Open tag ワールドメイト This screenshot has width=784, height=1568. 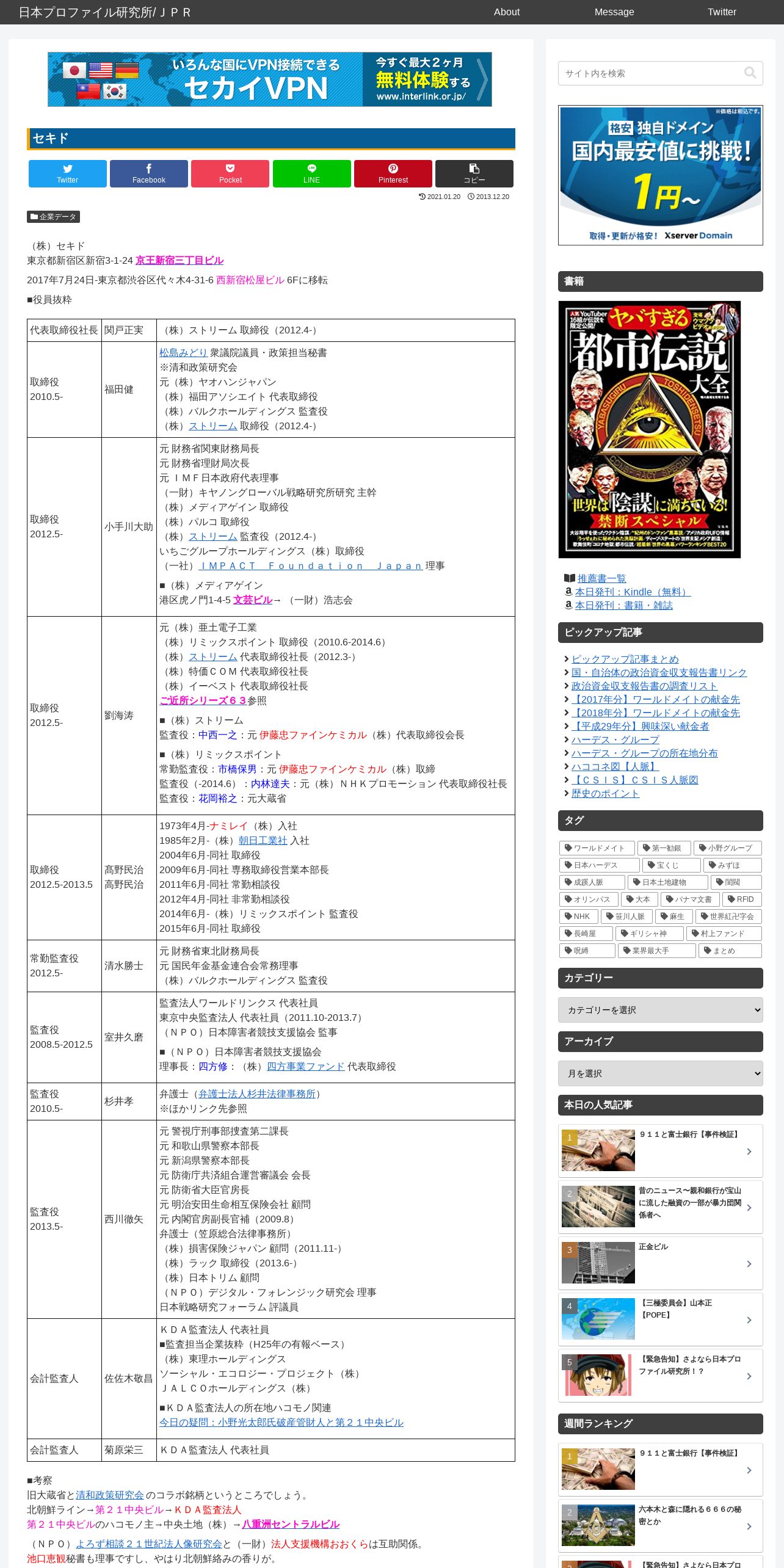(597, 848)
